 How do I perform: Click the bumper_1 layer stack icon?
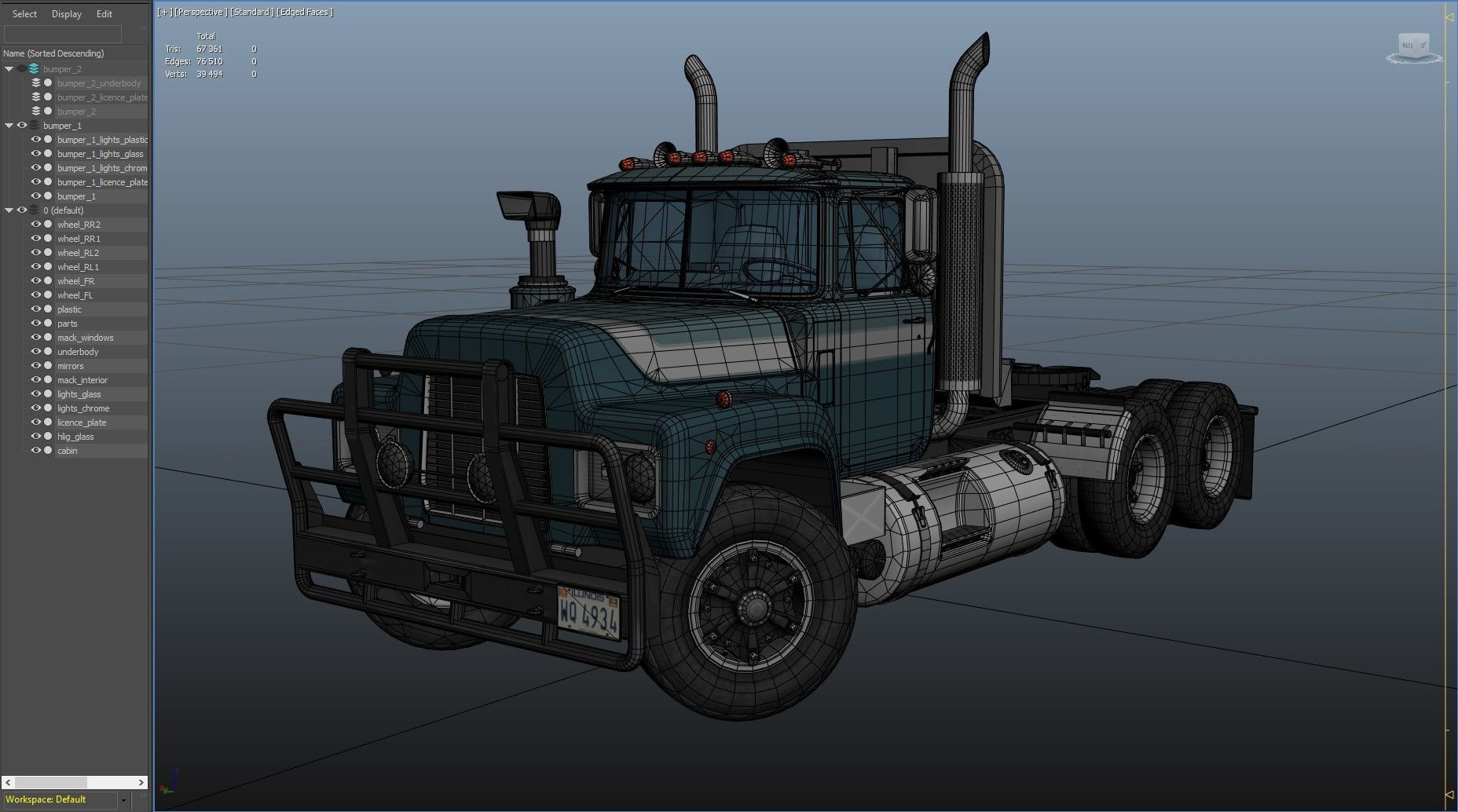point(34,126)
